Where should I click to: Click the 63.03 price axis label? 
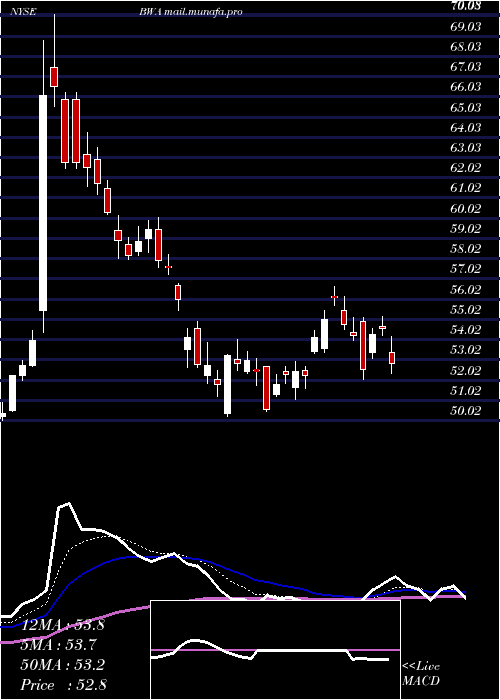click(x=466, y=148)
